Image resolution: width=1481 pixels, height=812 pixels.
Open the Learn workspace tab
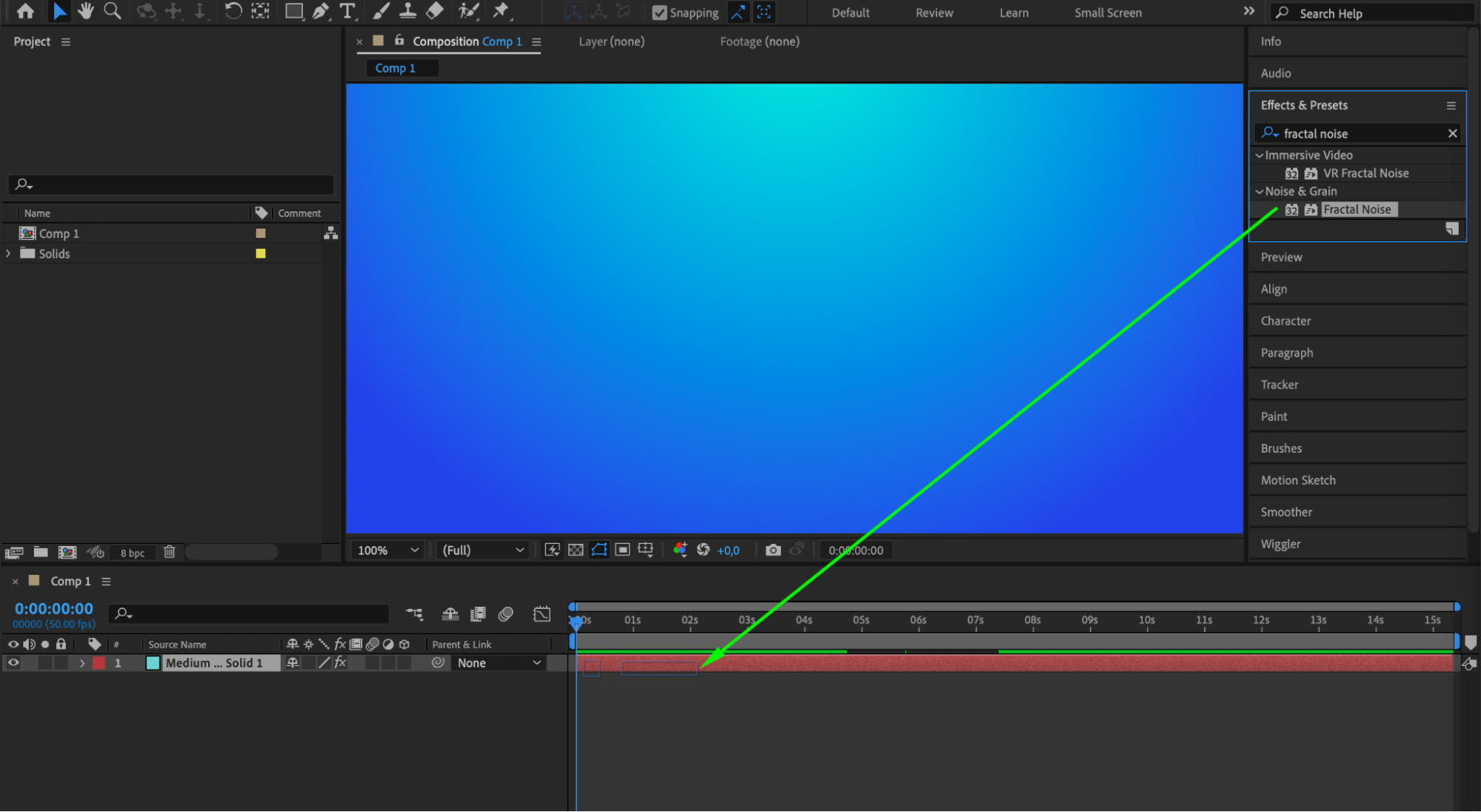[x=1014, y=13]
